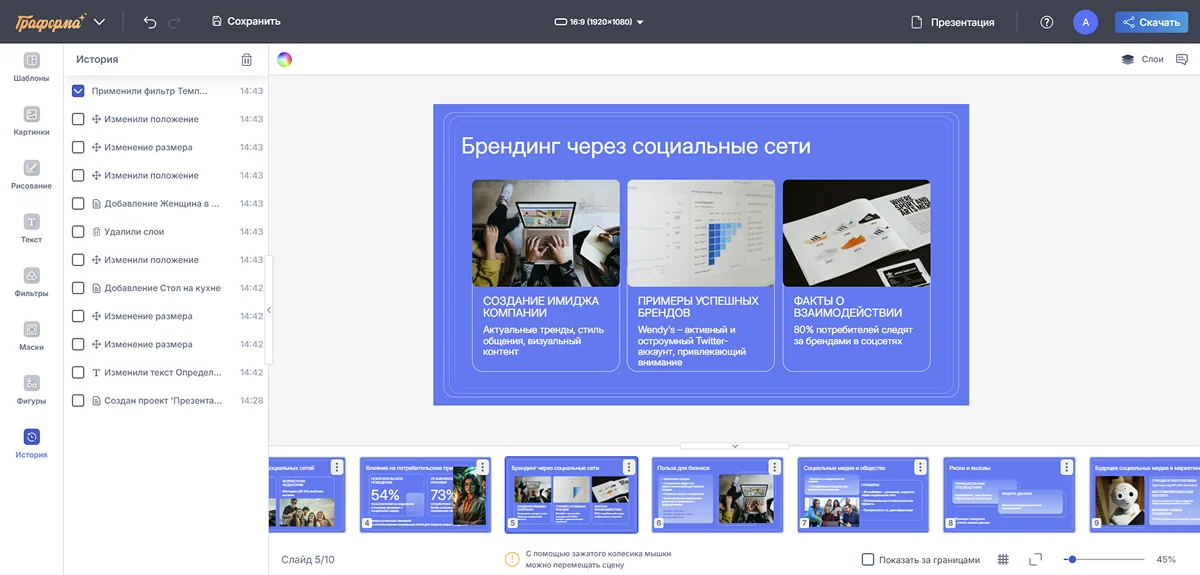The image size is (1200, 575).
Task: Open slide 5 three-dot options menu
Action: (628, 467)
